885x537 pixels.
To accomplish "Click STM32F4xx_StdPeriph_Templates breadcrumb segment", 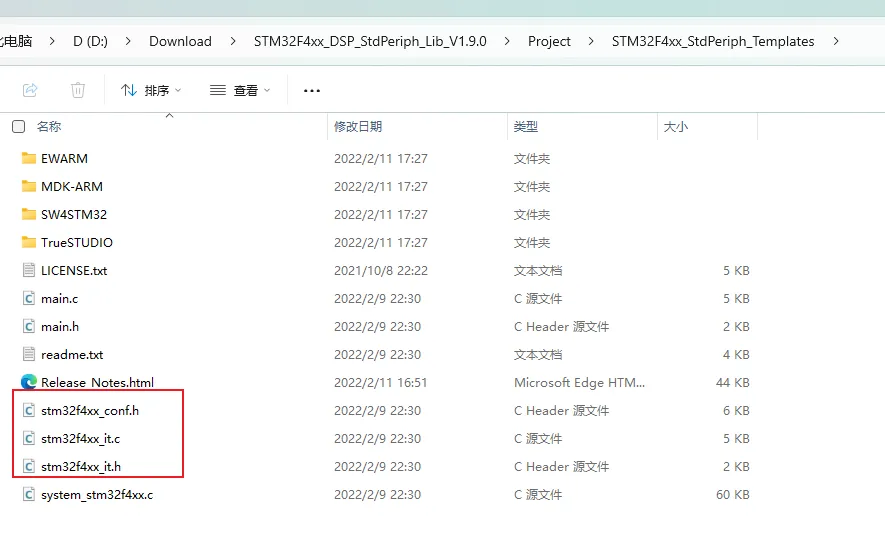I will coord(713,41).
